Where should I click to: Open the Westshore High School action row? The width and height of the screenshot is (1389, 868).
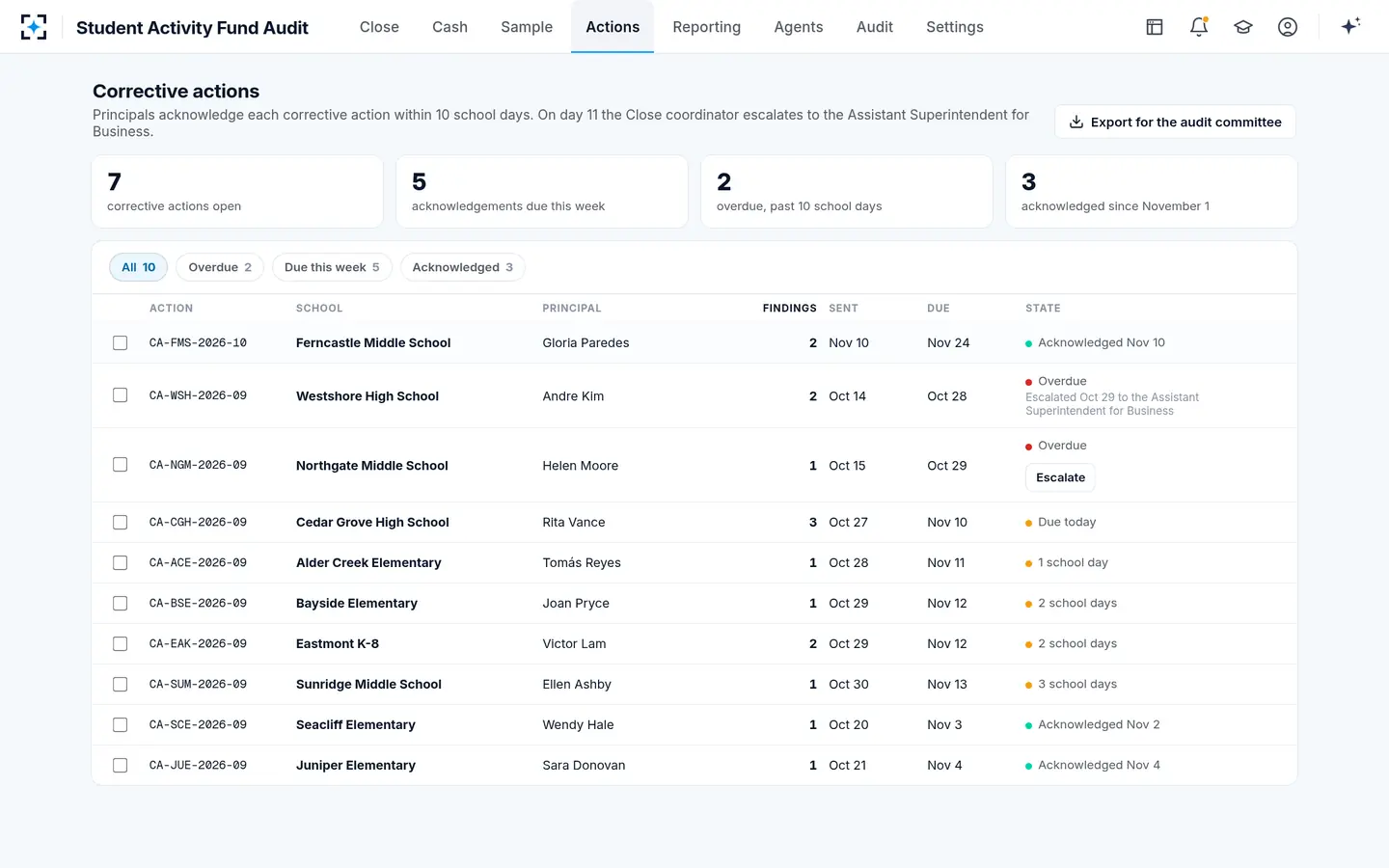[694, 395]
